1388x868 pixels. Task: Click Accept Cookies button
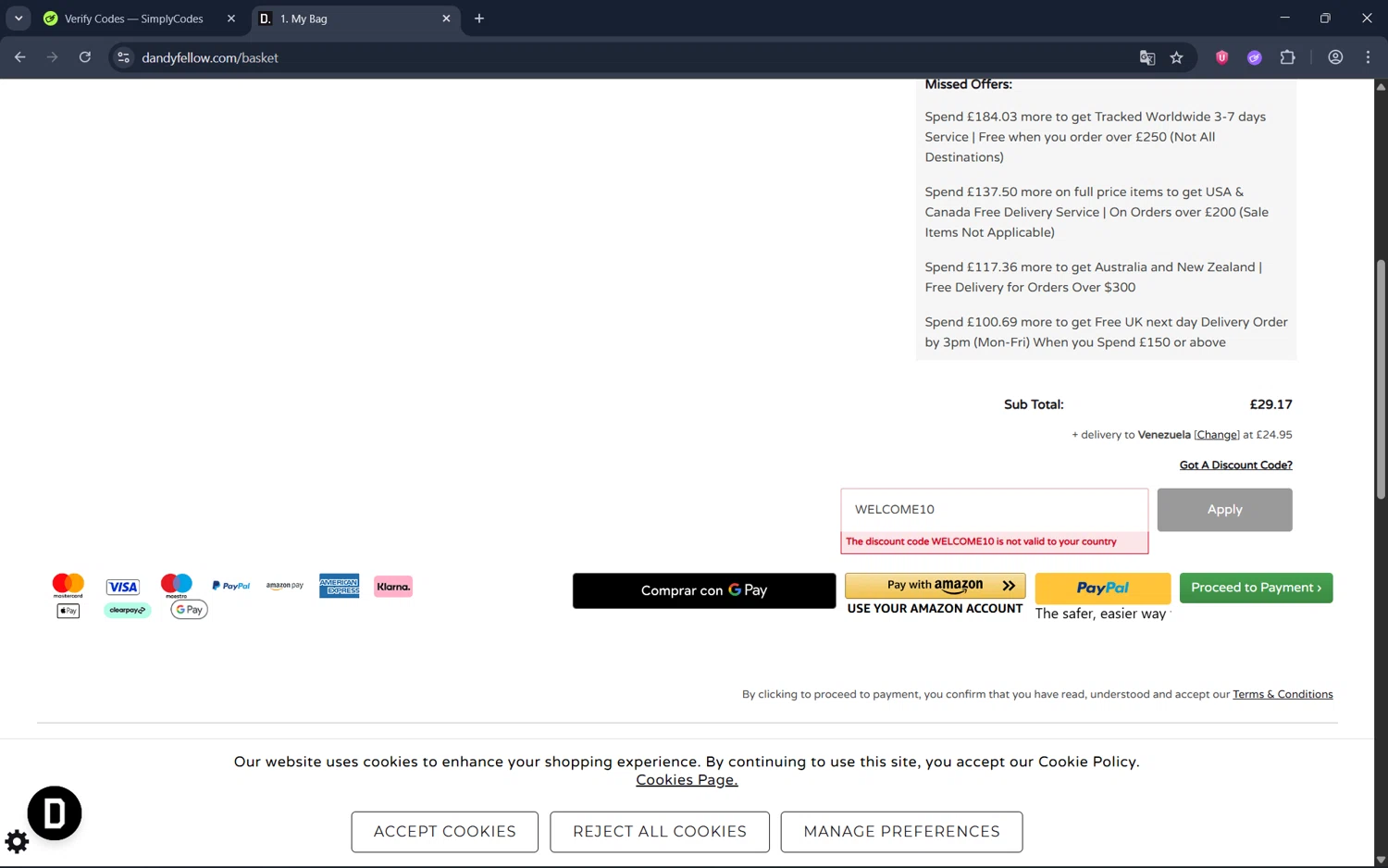(445, 832)
